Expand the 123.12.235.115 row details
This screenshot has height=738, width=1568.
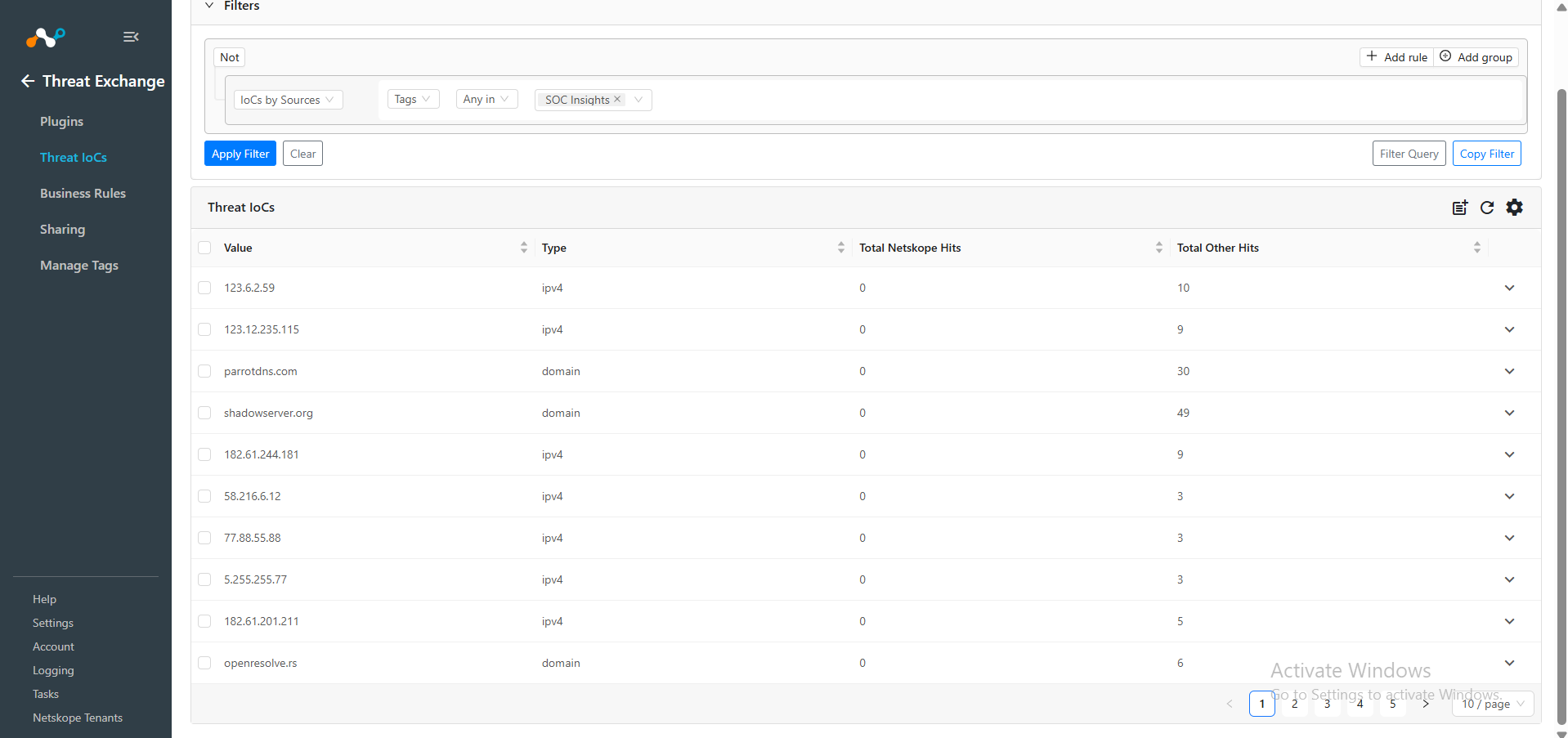1509,329
